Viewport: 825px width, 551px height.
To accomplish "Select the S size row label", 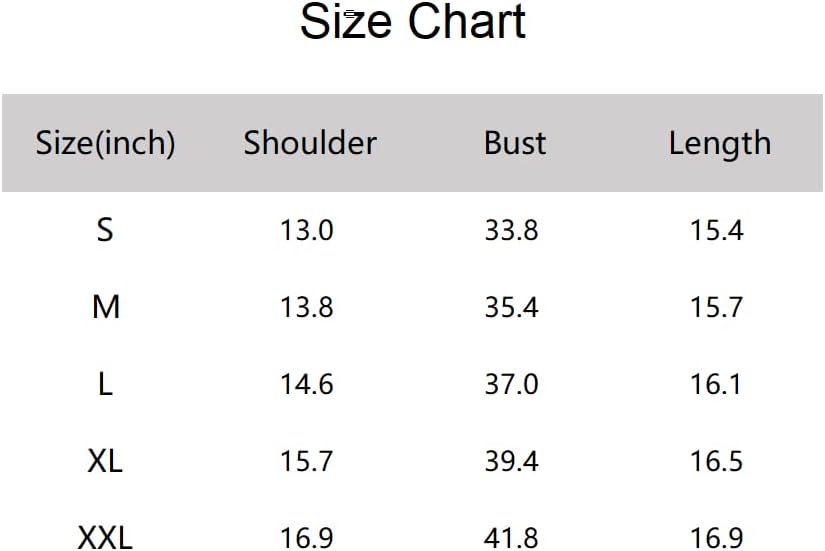I will click(x=105, y=230).
